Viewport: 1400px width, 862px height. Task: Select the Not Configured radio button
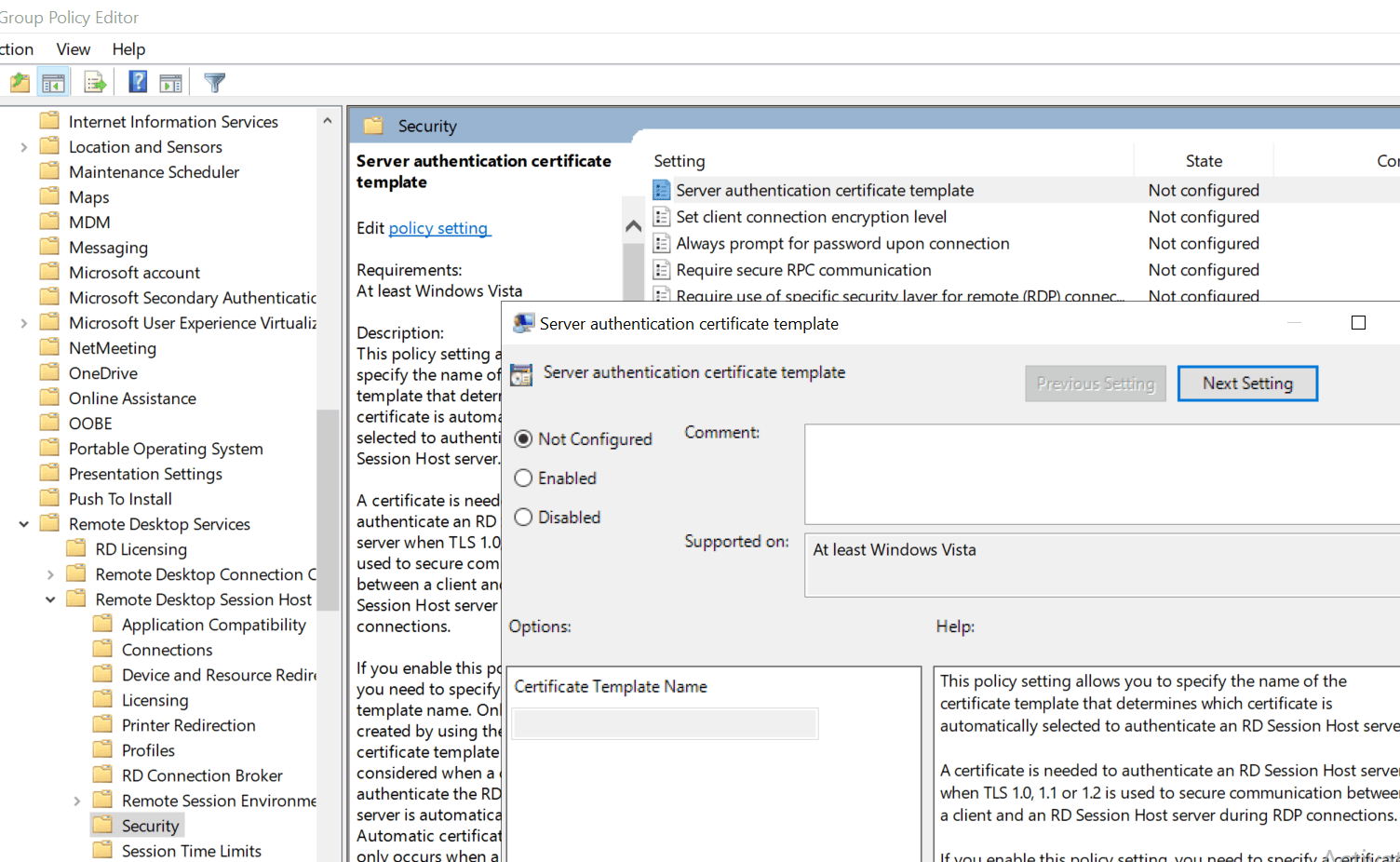click(x=523, y=438)
